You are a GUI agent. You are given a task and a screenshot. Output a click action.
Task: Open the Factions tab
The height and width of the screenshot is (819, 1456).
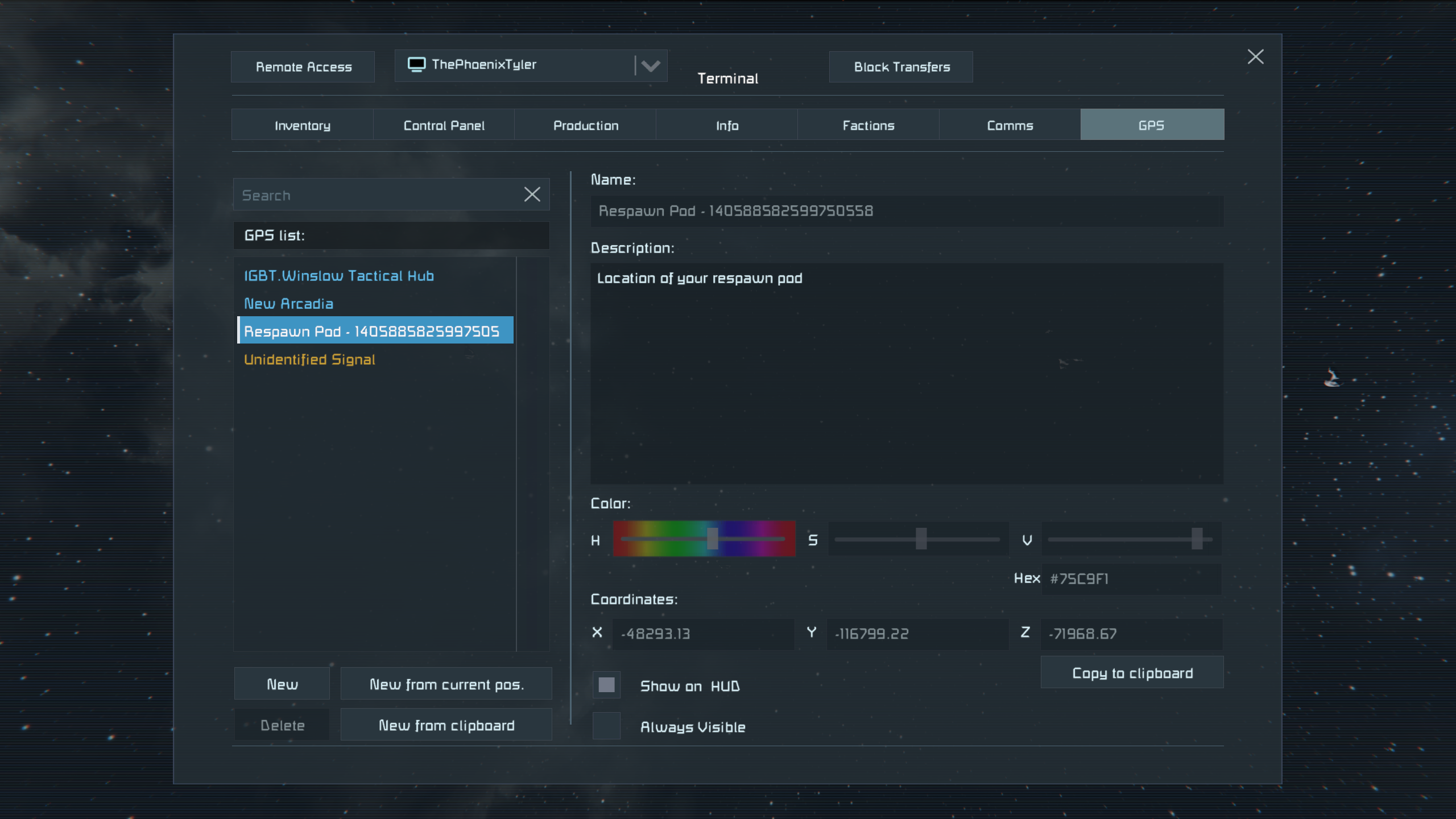pyautogui.click(x=868, y=125)
